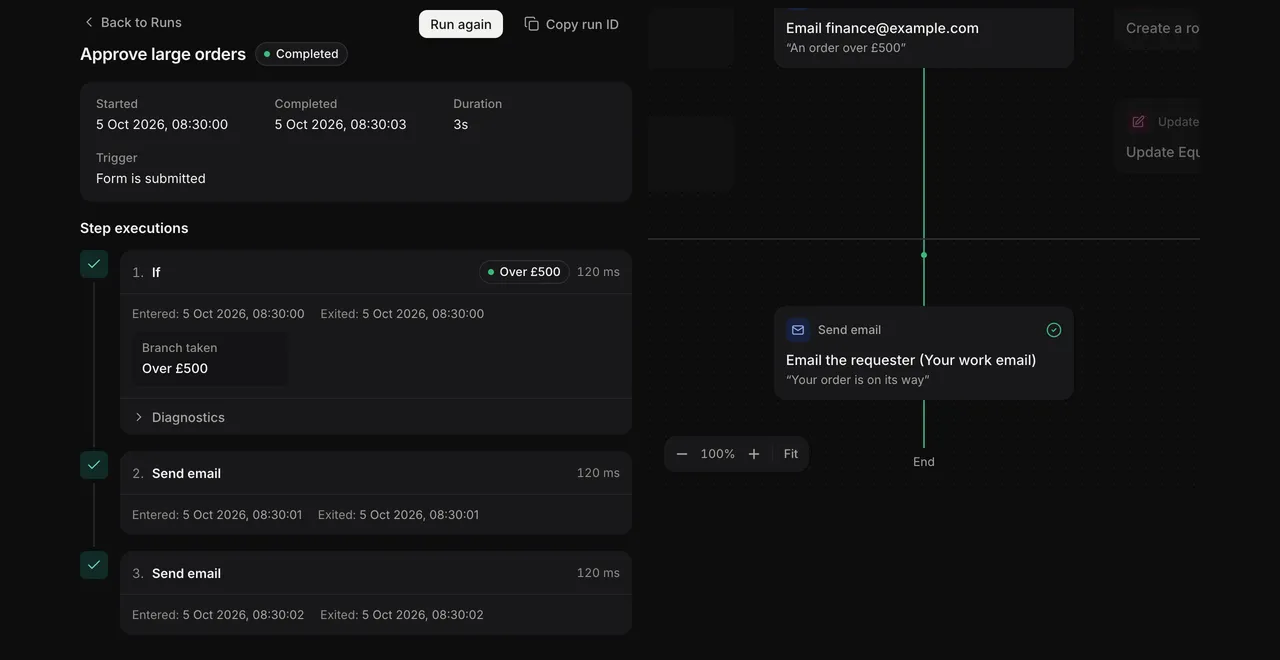Click the back chevron arrow icon
Viewport: 1280px width, 660px height.
[x=89, y=22]
